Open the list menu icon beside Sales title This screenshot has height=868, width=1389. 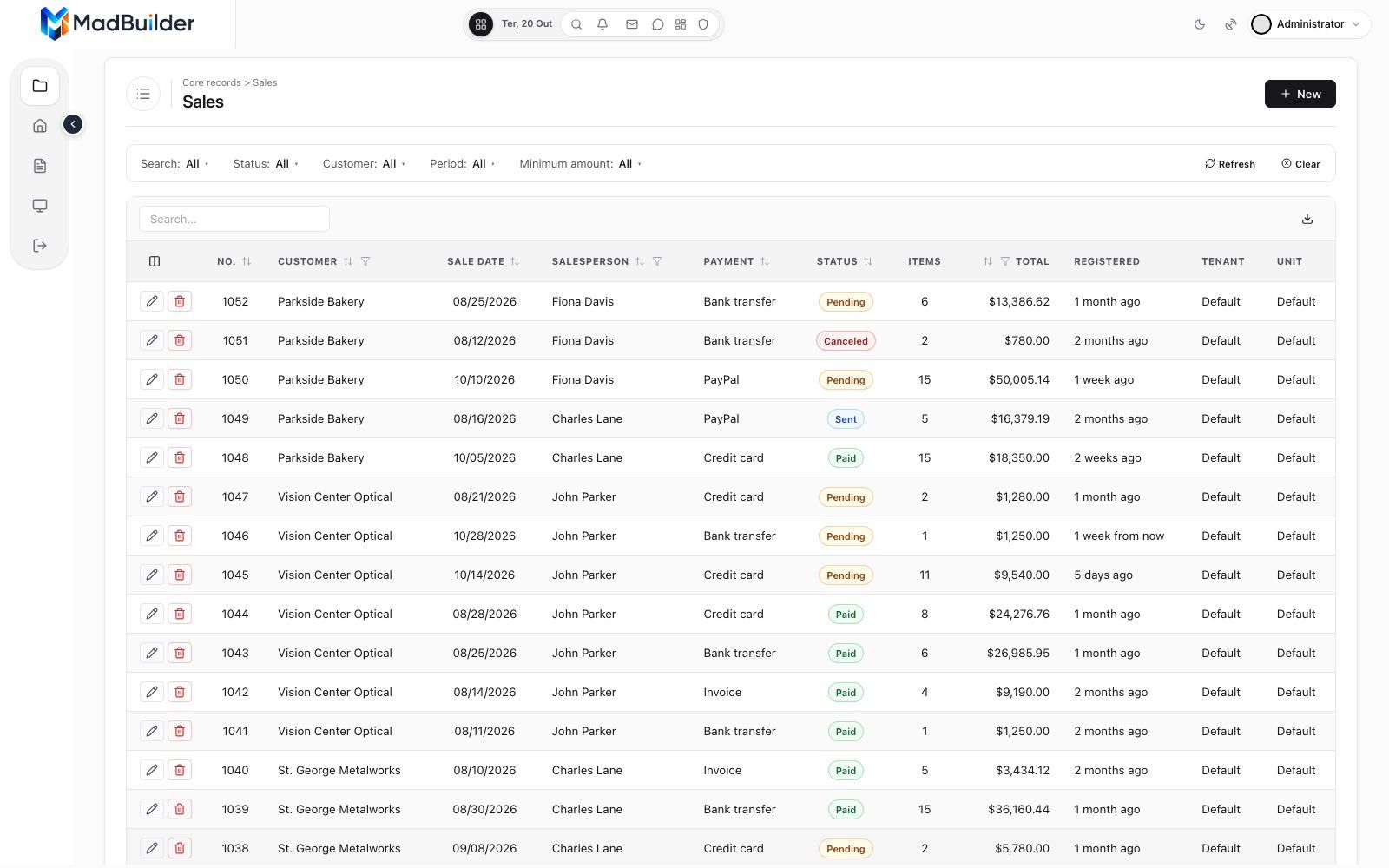click(143, 94)
